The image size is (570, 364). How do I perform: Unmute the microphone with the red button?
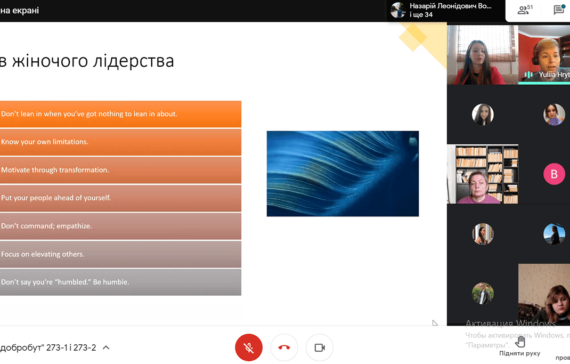pyautogui.click(x=249, y=348)
